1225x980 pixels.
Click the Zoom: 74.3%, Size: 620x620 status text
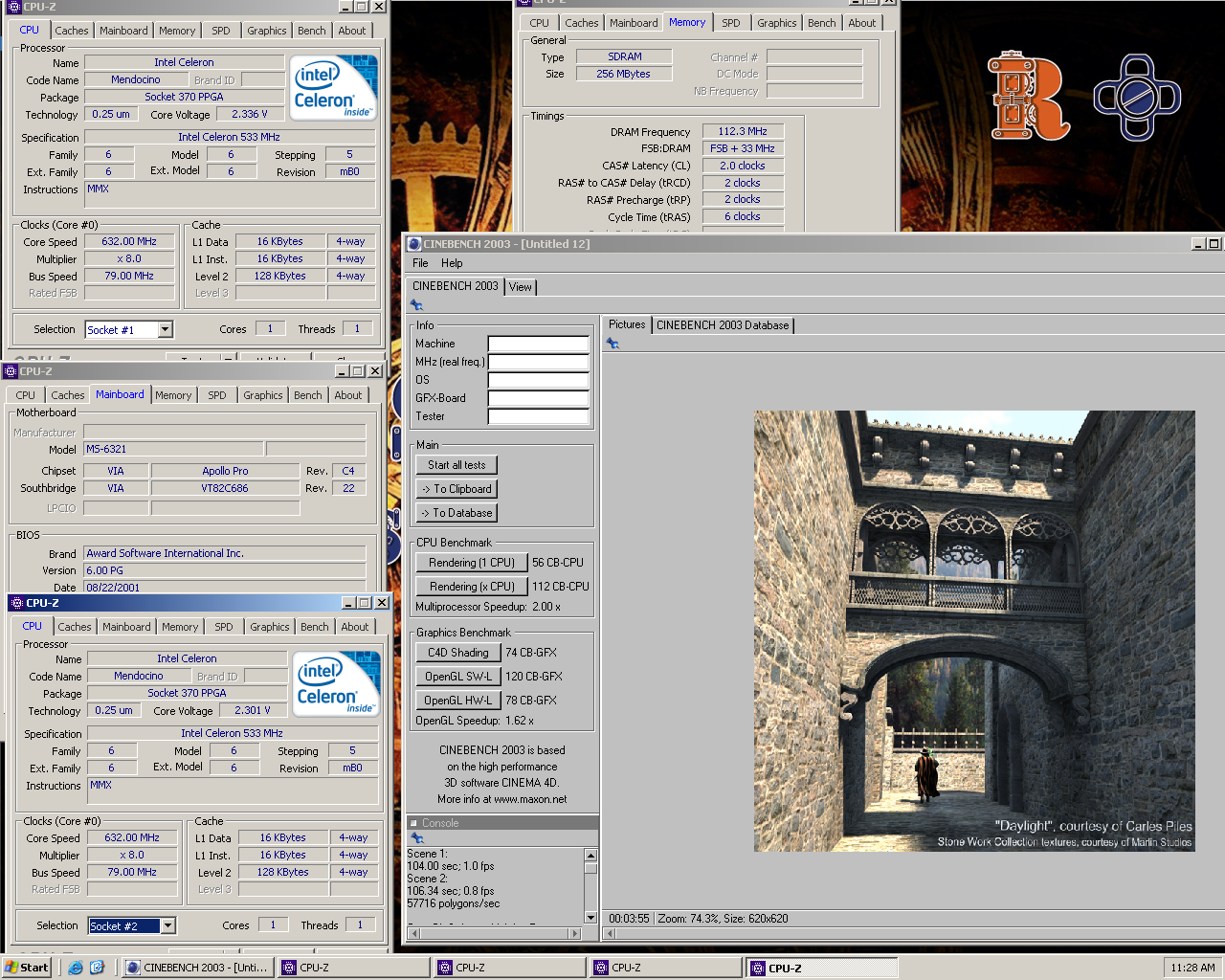724,919
